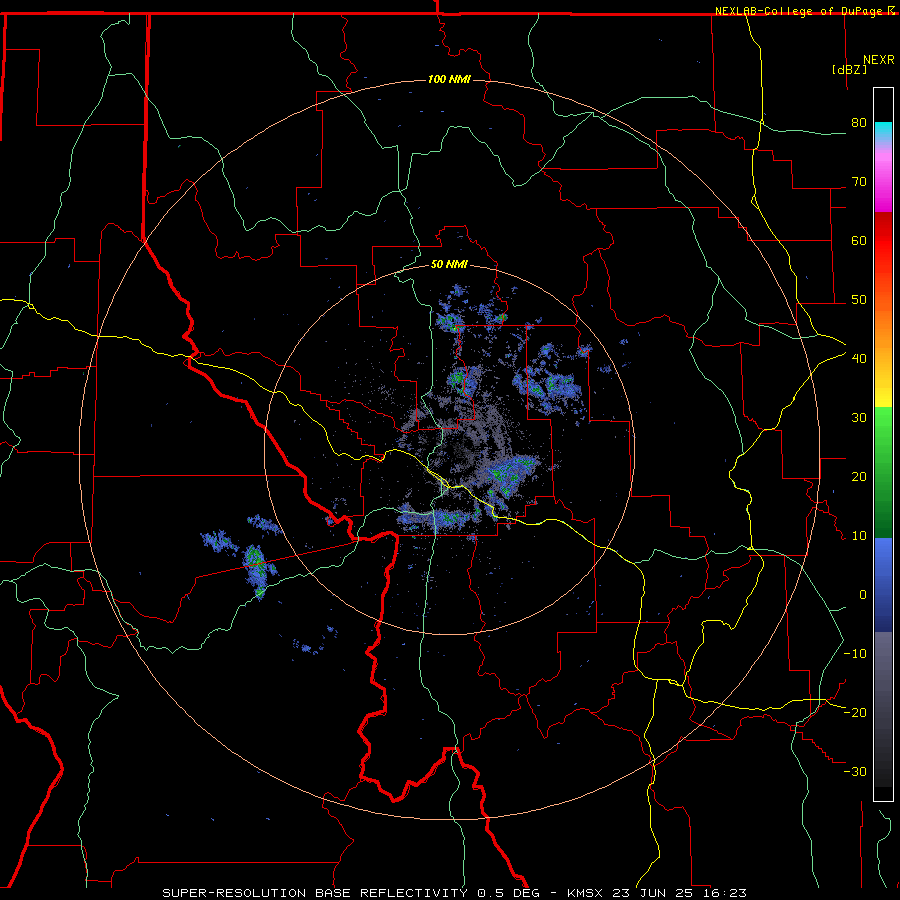Click the 0 value on dBZ scale

(x=863, y=595)
